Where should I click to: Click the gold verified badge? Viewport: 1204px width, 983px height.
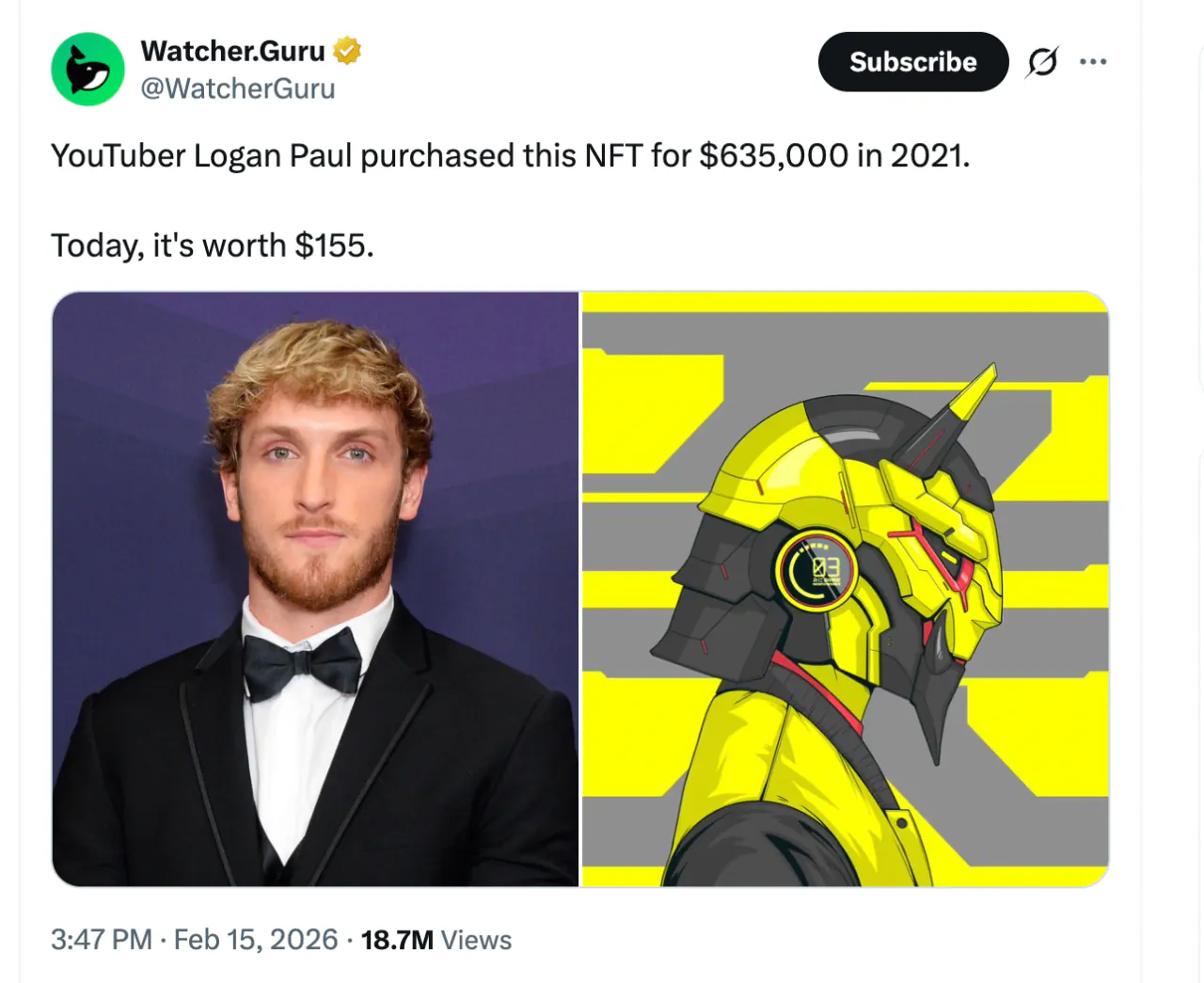(x=347, y=50)
